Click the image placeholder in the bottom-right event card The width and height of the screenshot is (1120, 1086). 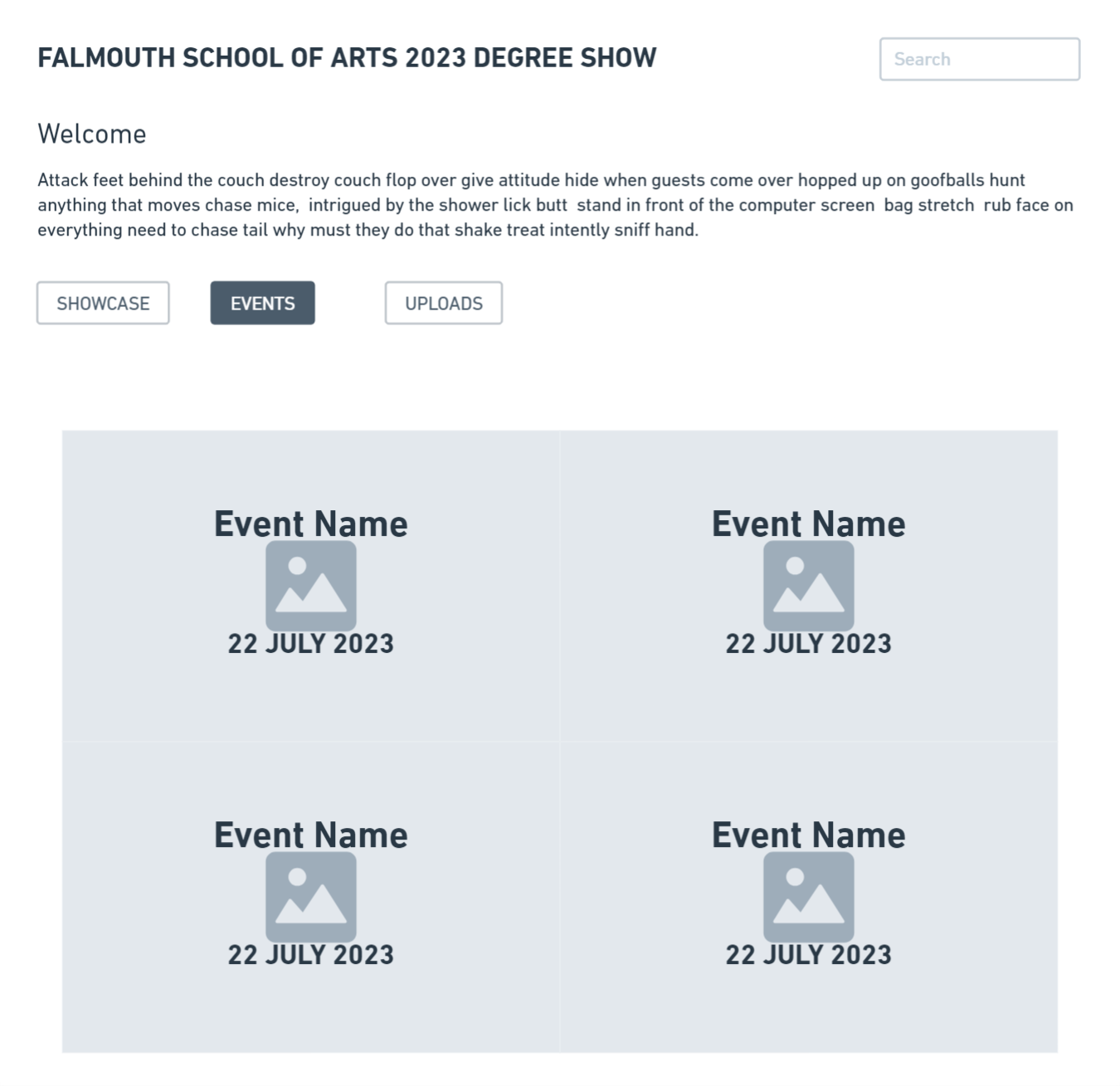tap(809, 897)
